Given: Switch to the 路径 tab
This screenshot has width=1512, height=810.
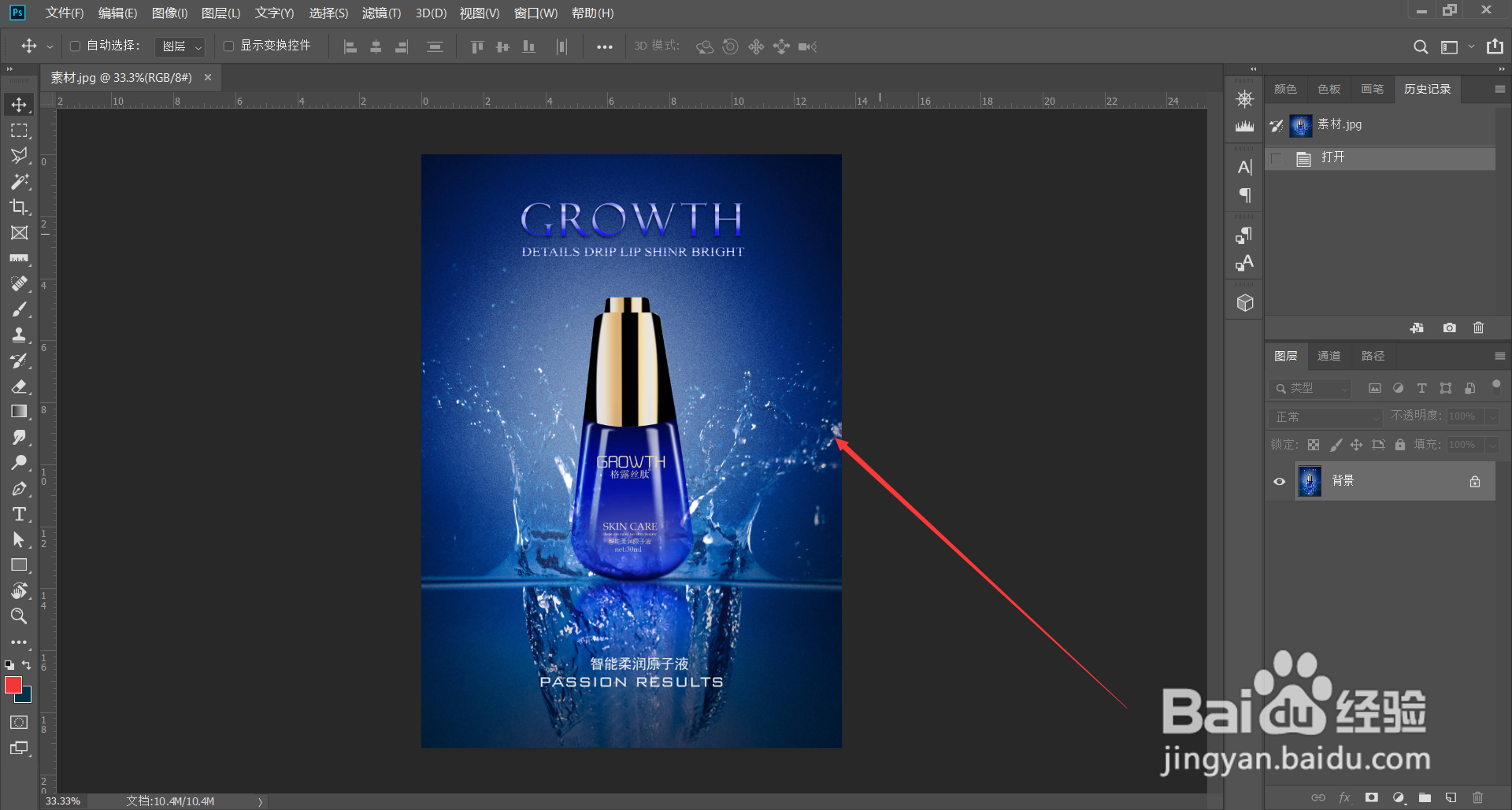Looking at the screenshot, I should [1373, 356].
